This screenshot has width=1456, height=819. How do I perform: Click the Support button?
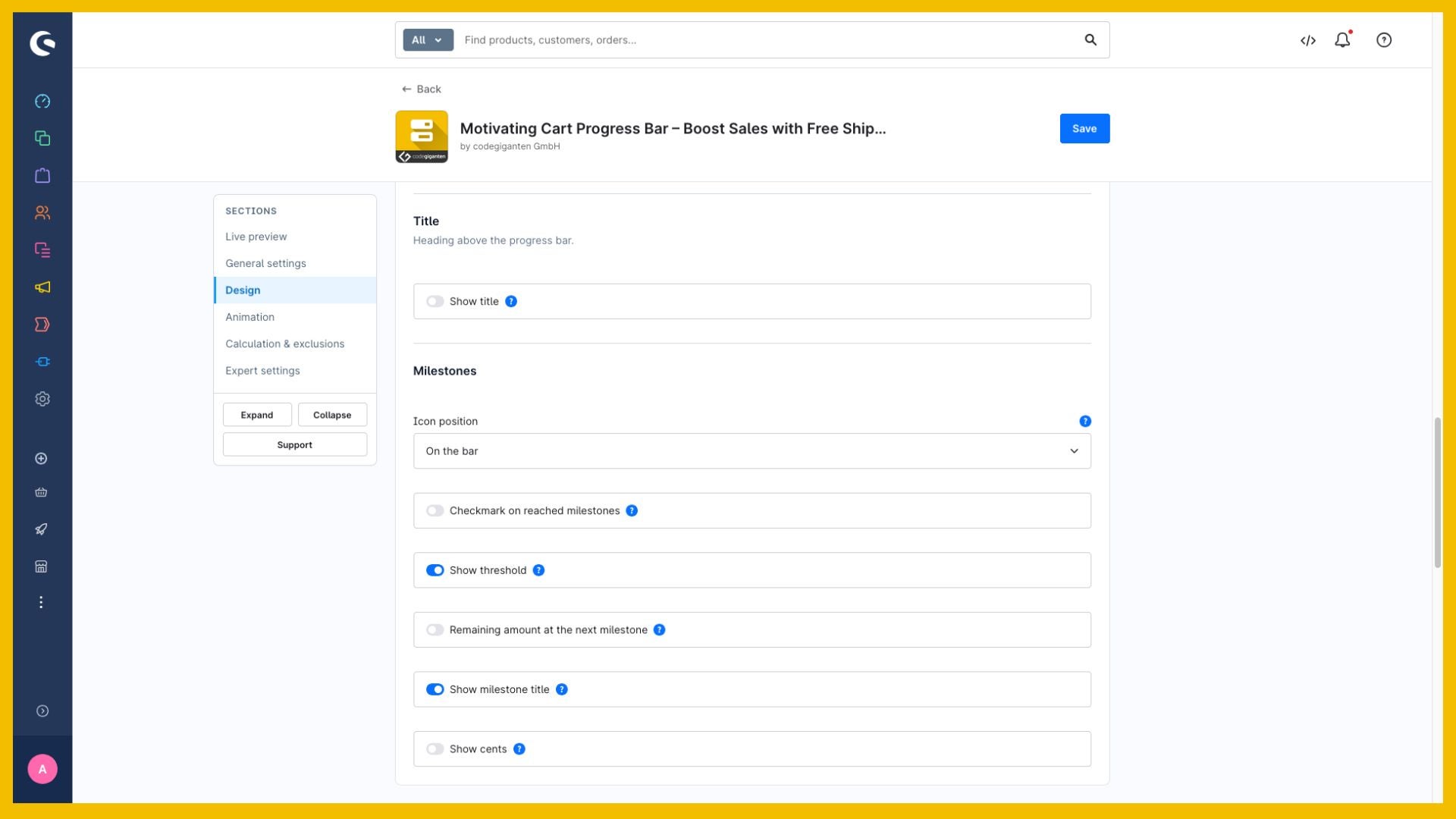pos(295,445)
